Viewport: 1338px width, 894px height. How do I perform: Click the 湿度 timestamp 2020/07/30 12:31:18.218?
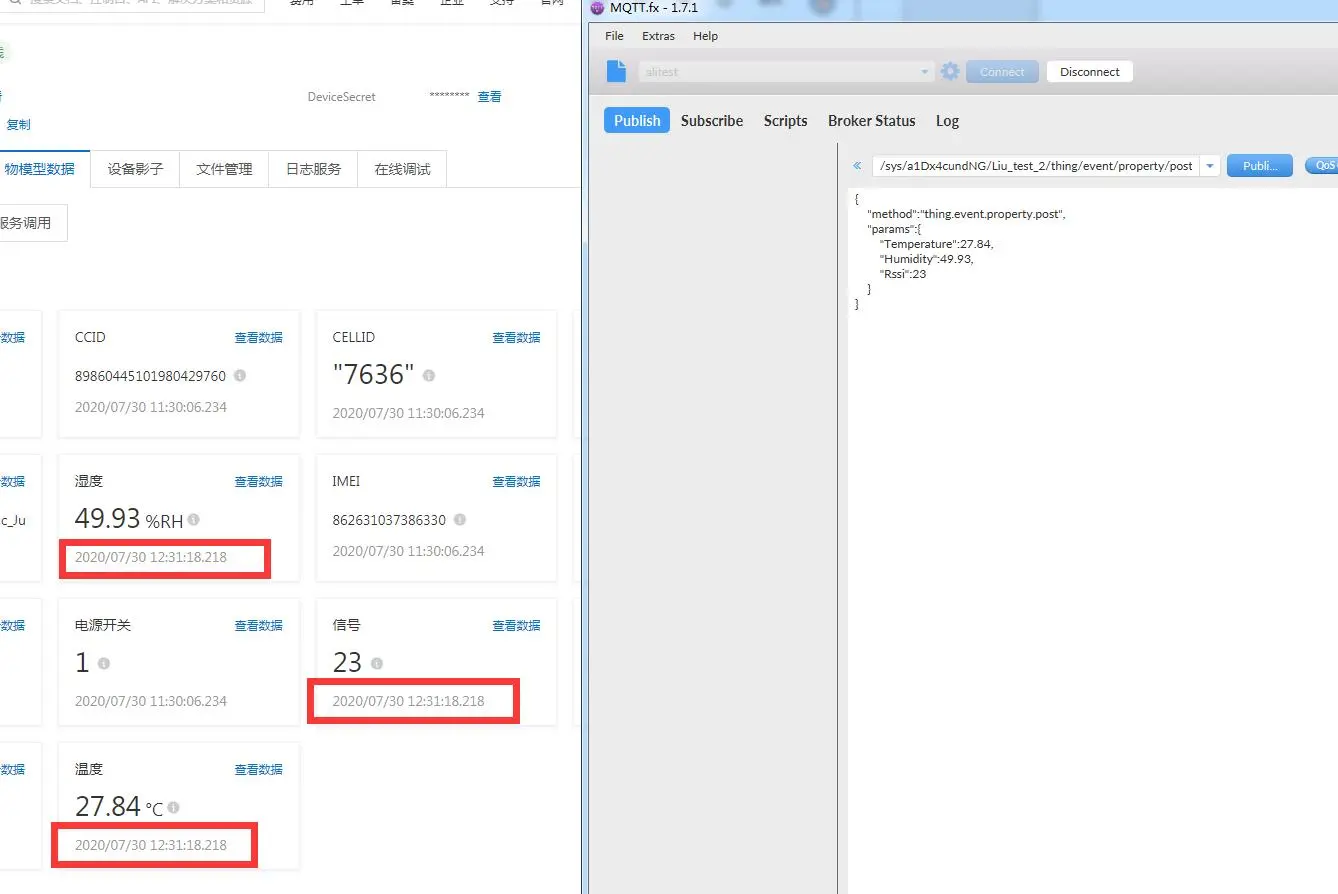pos(151,557)
